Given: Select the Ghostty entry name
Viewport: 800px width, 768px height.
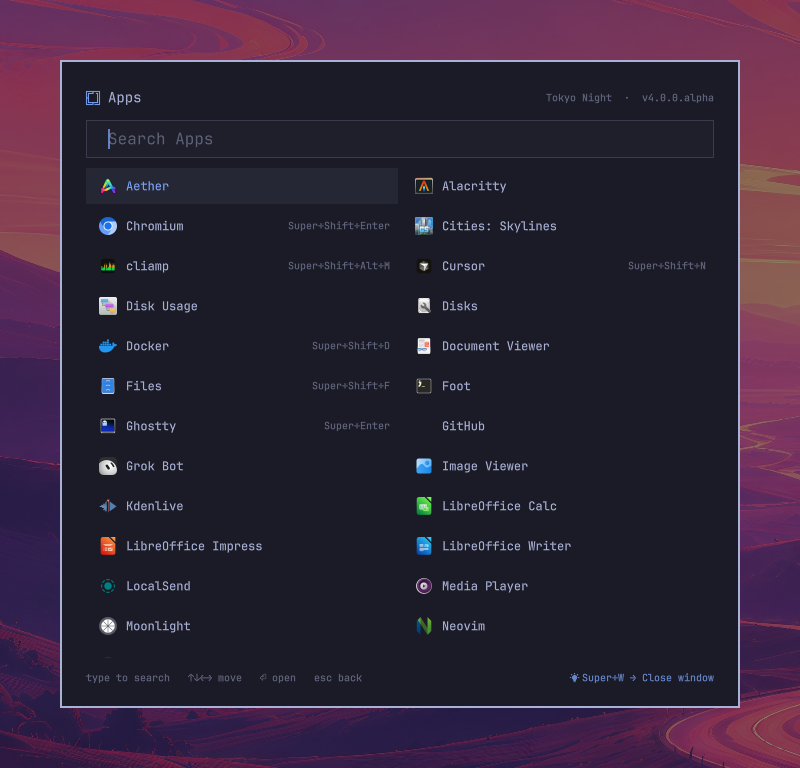Looking at the screenshot, I should click(151, 426).
